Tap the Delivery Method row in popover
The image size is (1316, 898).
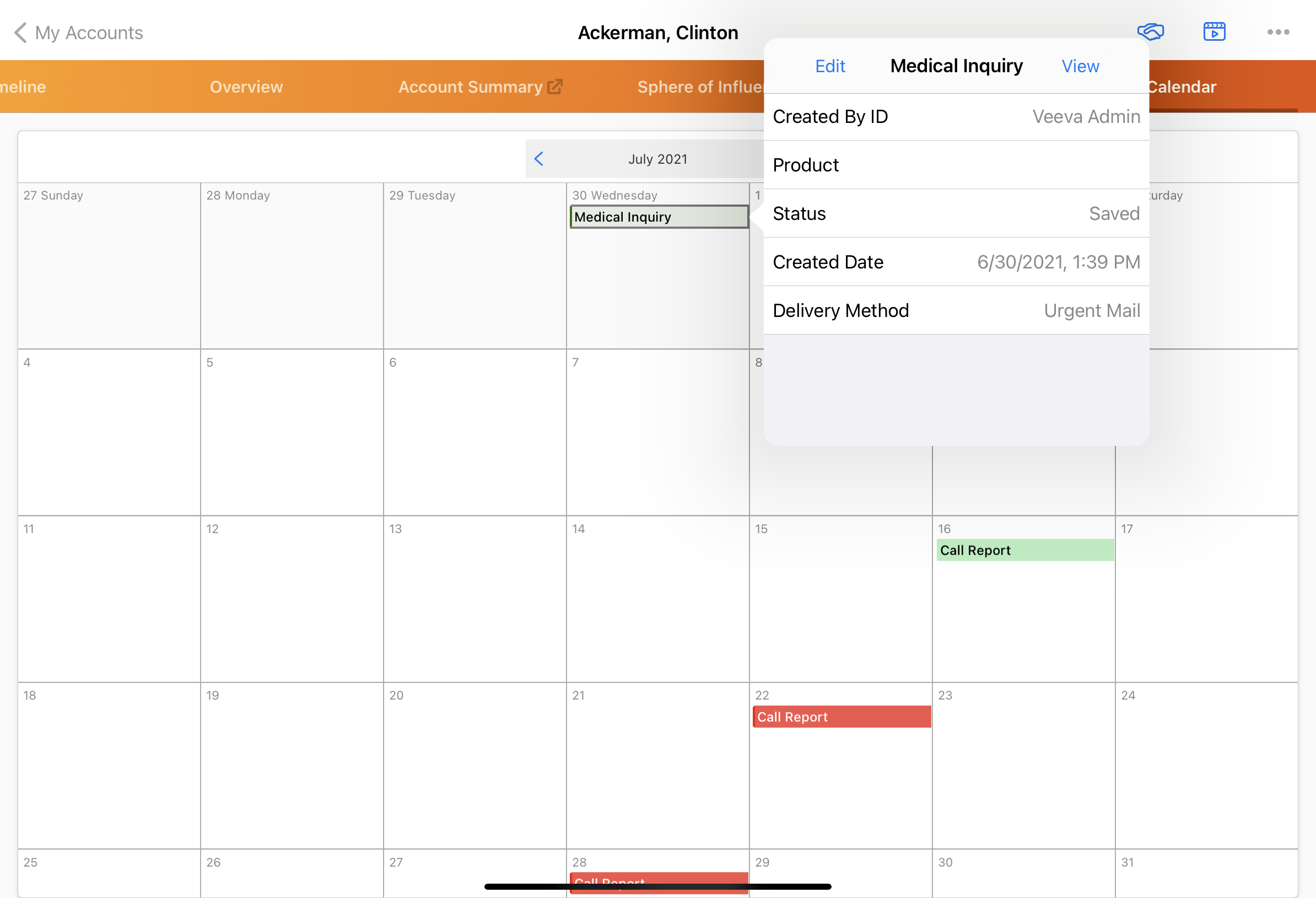click(956, 310)
